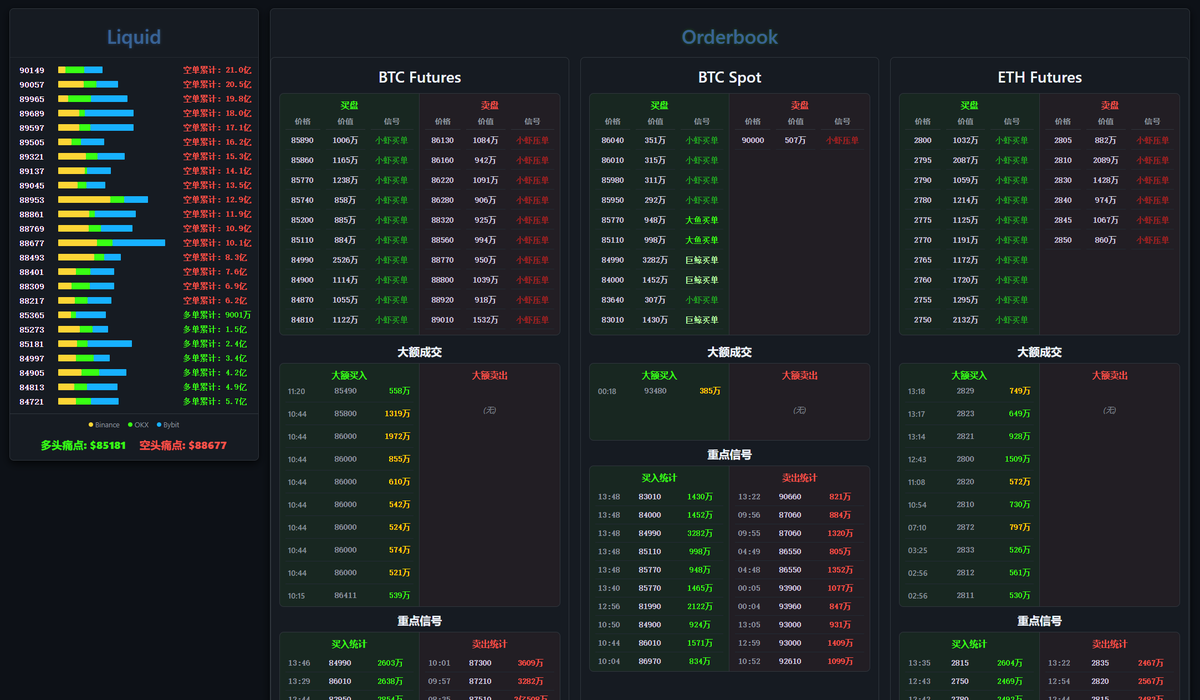Click the stacked bar for price 88953
This screenshot has width=1200, height=700.
(103, 200)
